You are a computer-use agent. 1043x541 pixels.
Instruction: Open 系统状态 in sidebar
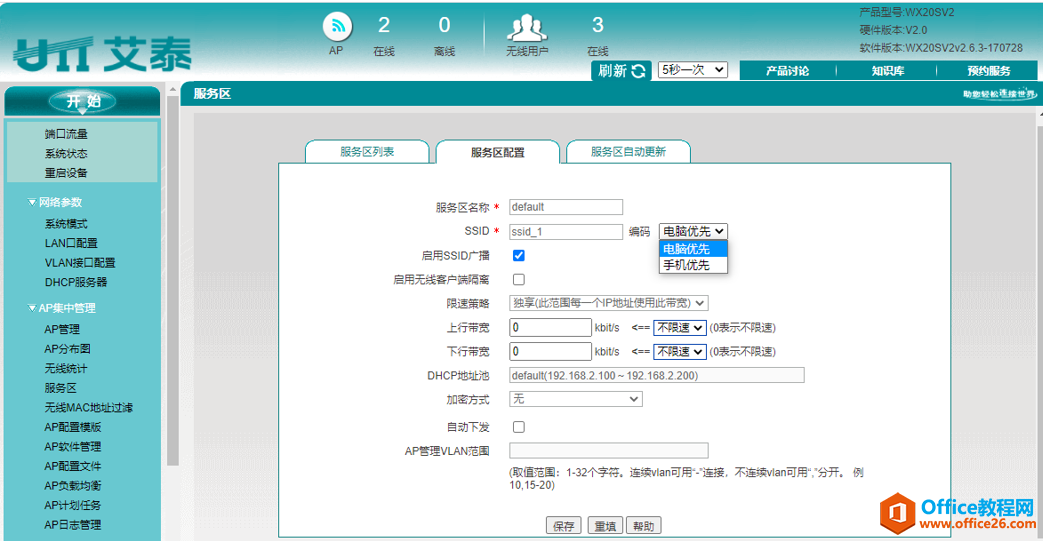[66, 154]
